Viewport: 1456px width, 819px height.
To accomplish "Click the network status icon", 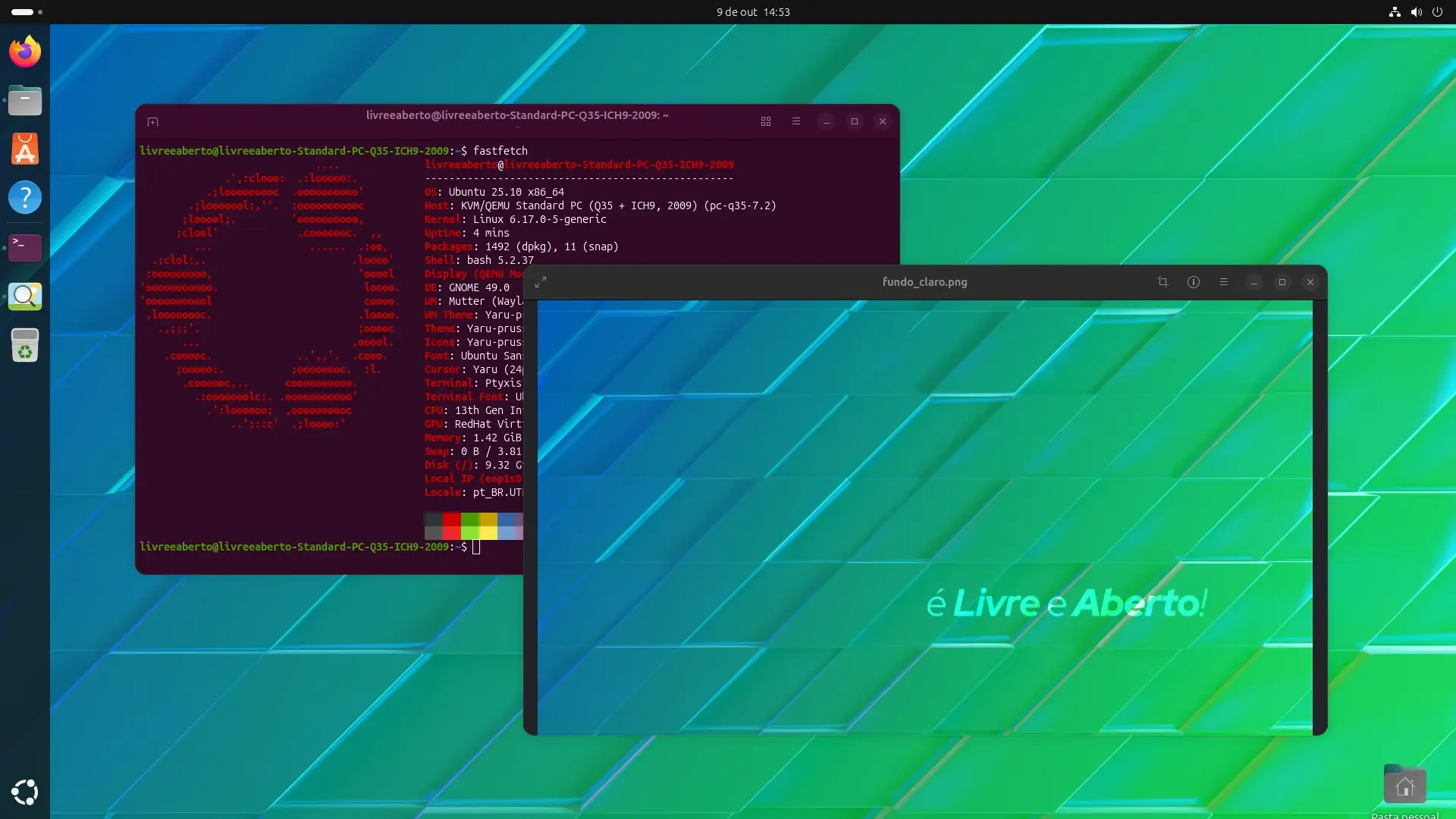I will [1395, 12].
